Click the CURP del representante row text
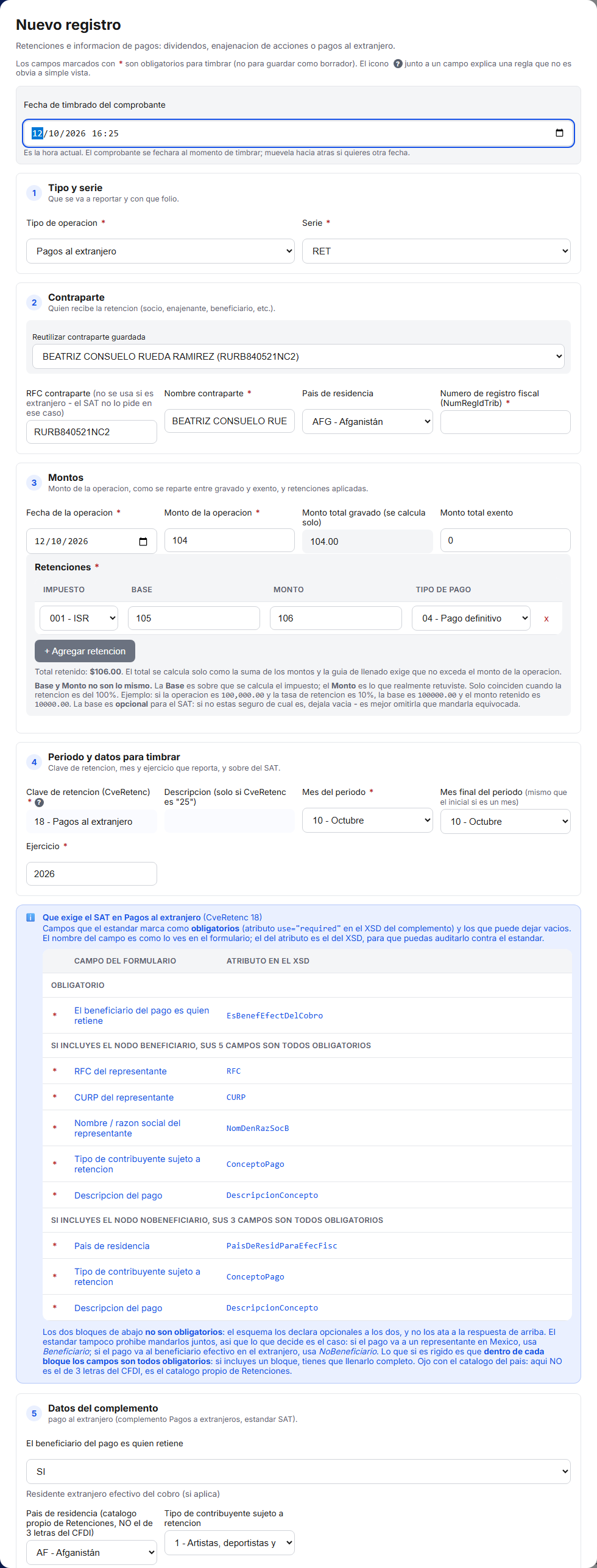Screen dimensions: 597x1568 point(124,1097)
